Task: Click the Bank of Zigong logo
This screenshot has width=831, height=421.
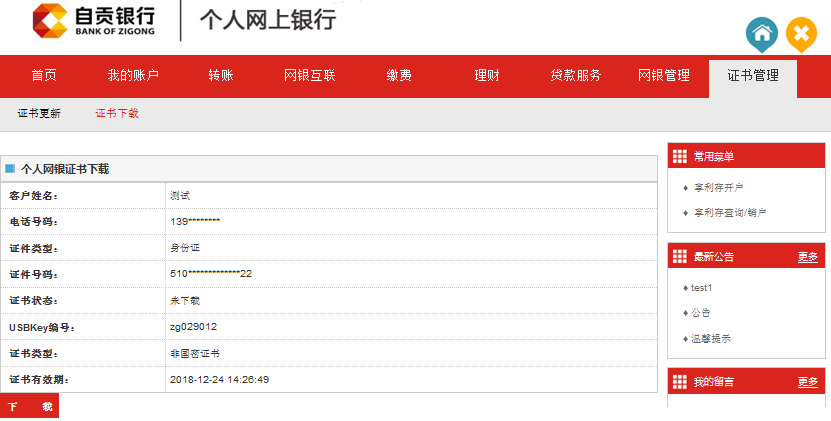Action: point(94,21)
